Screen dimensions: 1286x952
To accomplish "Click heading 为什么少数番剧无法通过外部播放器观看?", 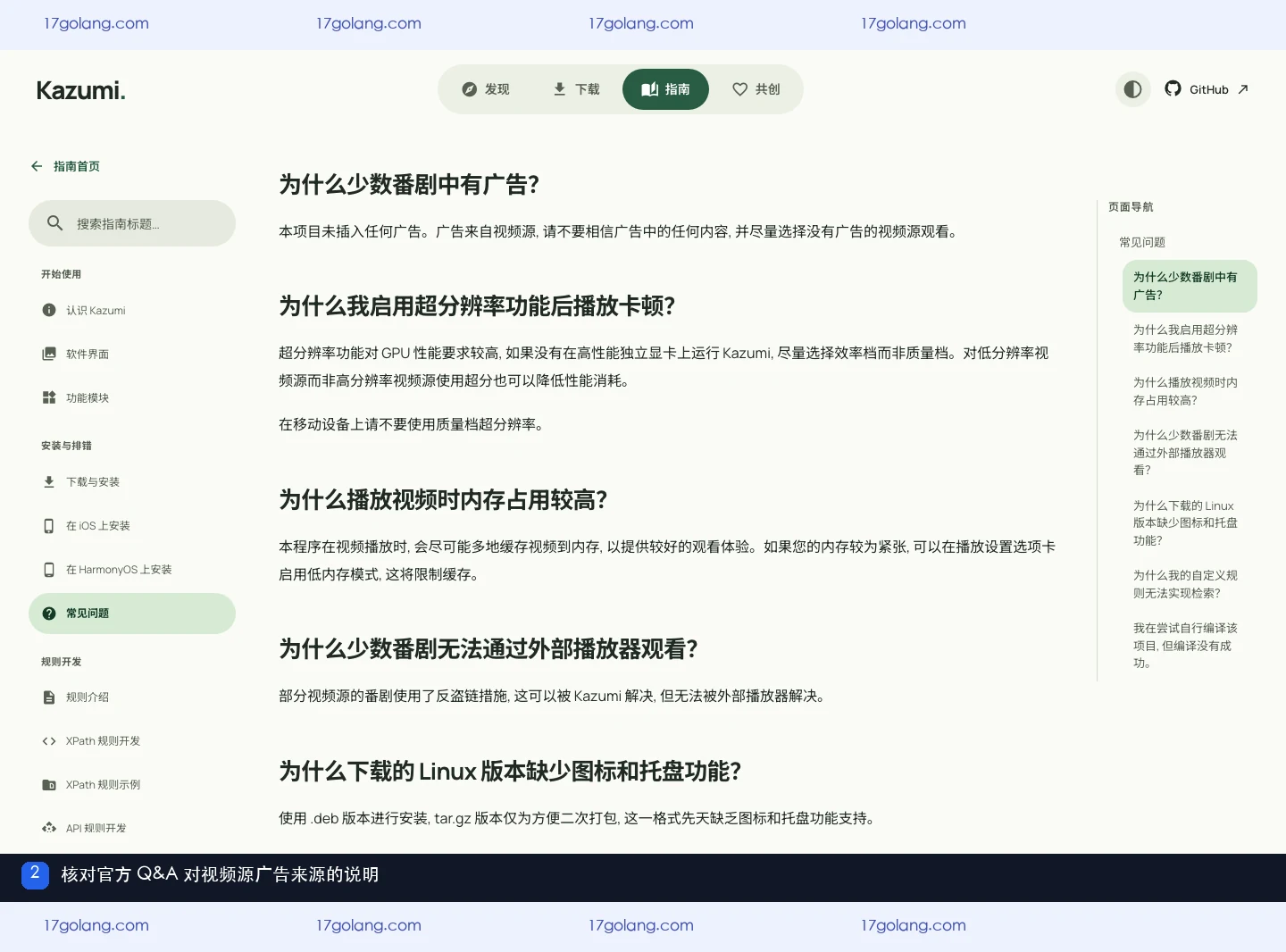I will [489, 648].
